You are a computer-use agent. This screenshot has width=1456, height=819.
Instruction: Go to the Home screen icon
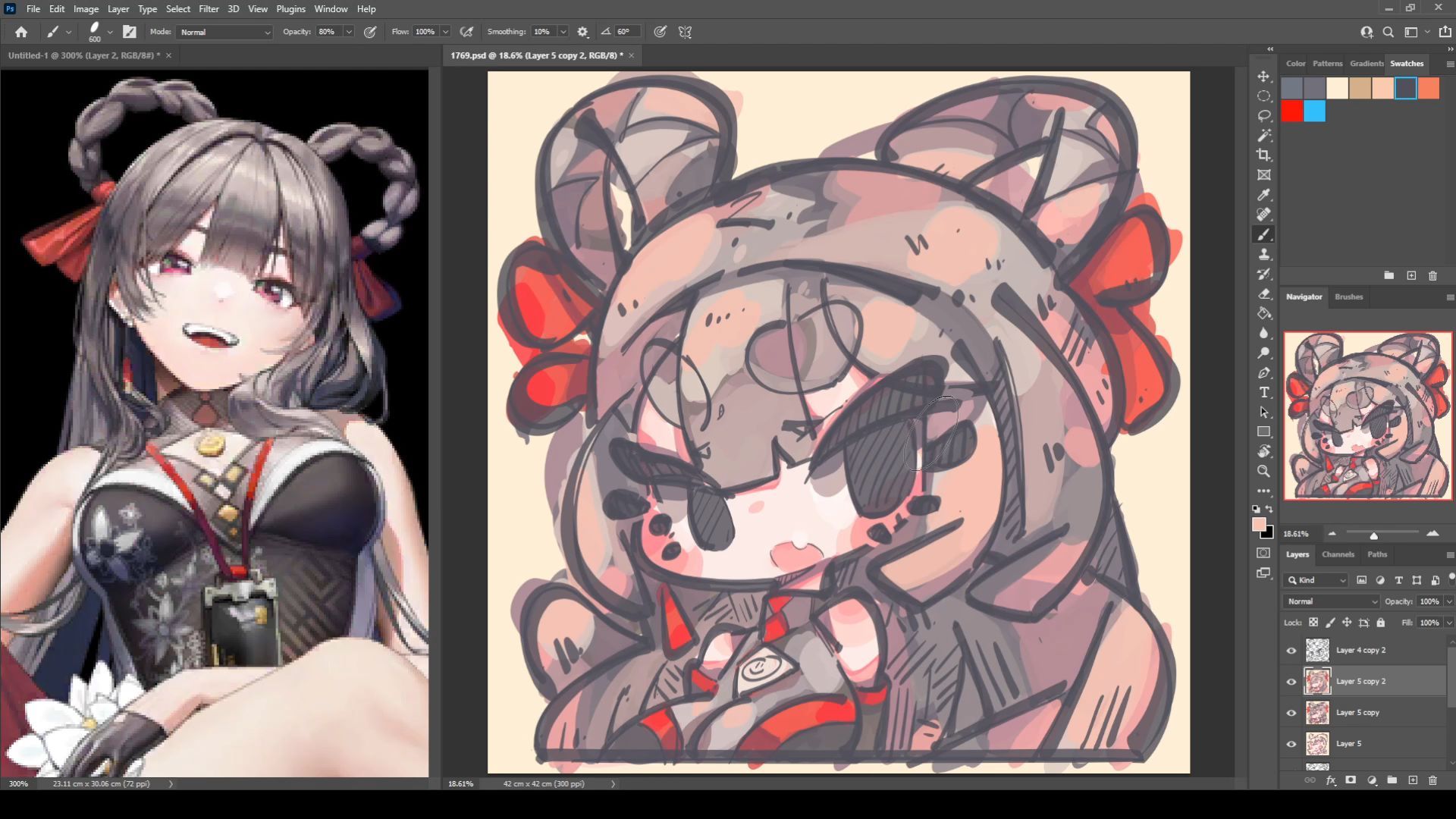[21, 32]
